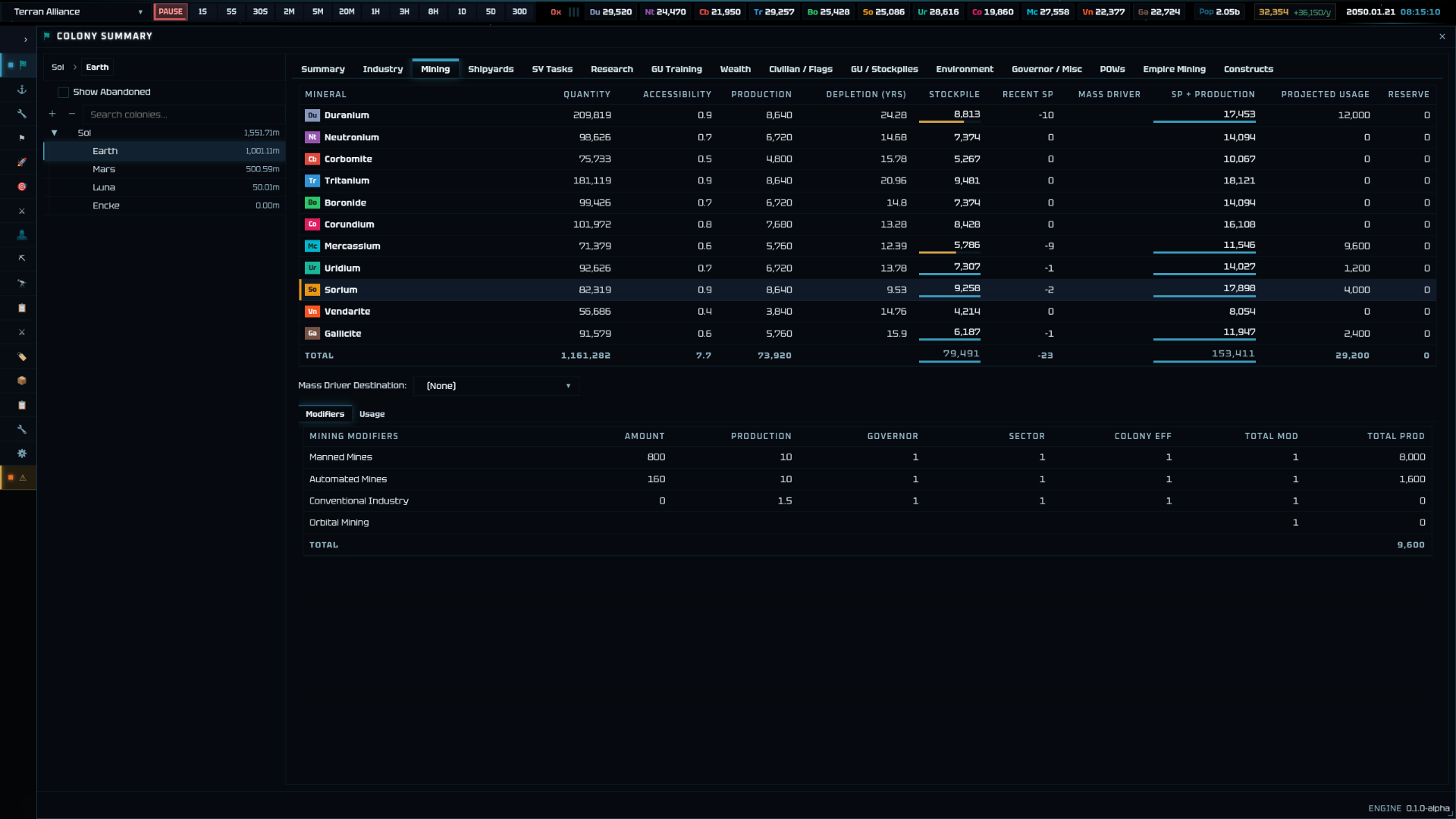Click the Du icon beside Duranium

[312, 115]
